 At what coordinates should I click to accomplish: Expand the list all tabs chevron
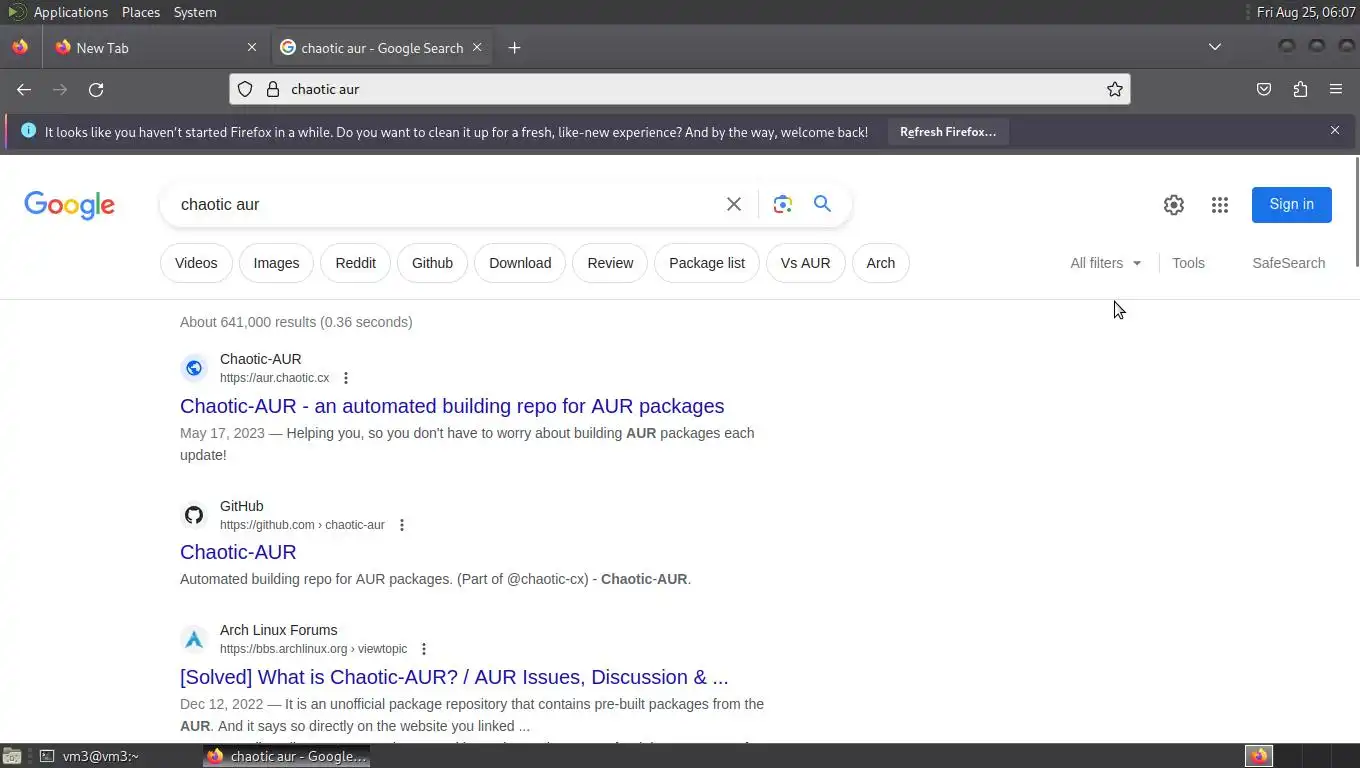click(1215, 47)
